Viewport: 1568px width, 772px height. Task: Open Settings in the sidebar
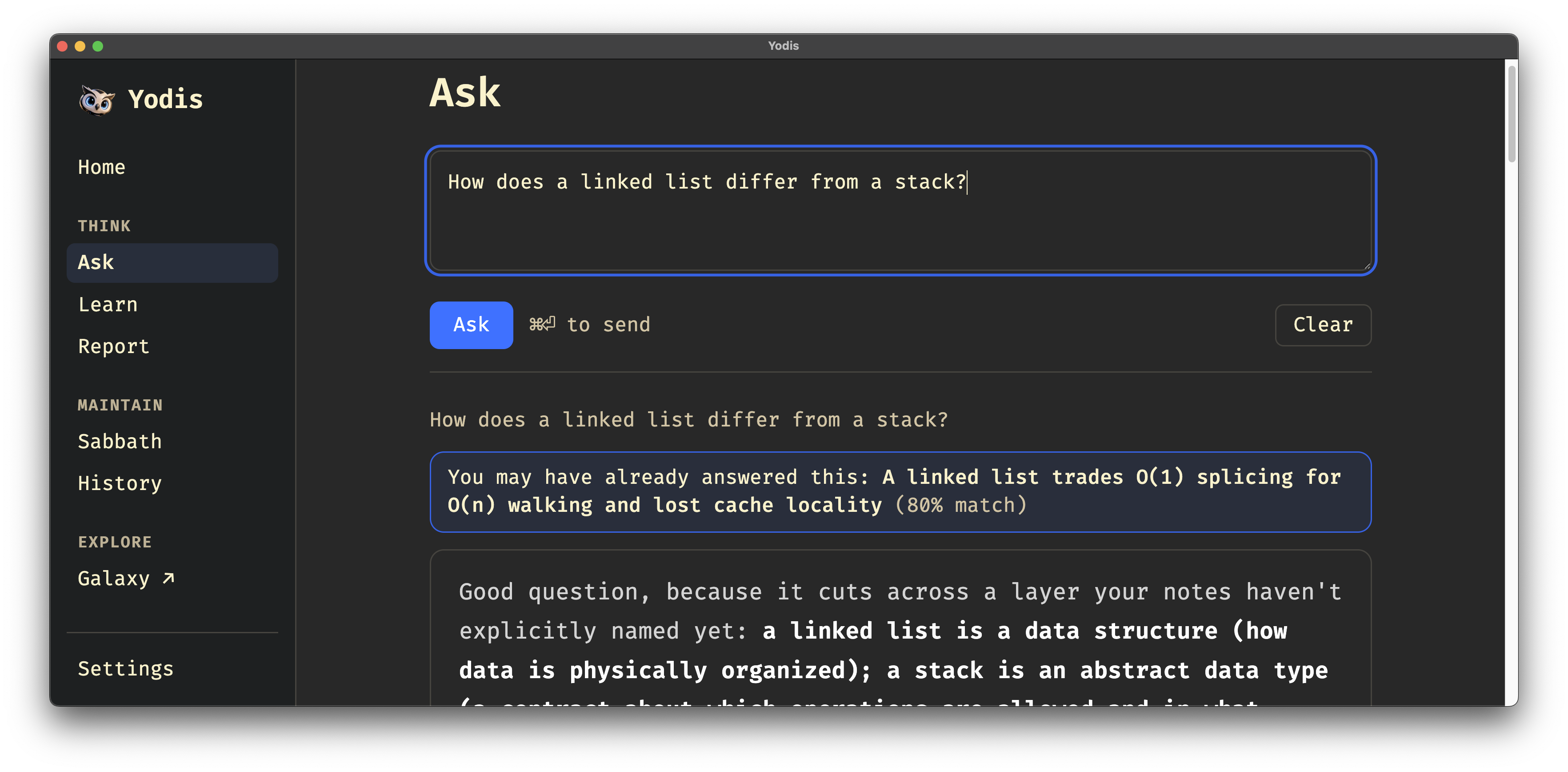point(172,668)
